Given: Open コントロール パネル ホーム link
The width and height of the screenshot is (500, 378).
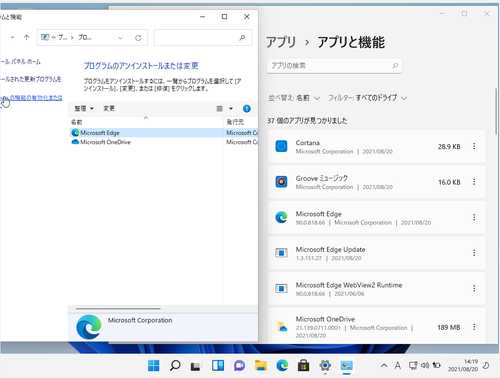Looking at the screenshot, I should pos(21,62).
